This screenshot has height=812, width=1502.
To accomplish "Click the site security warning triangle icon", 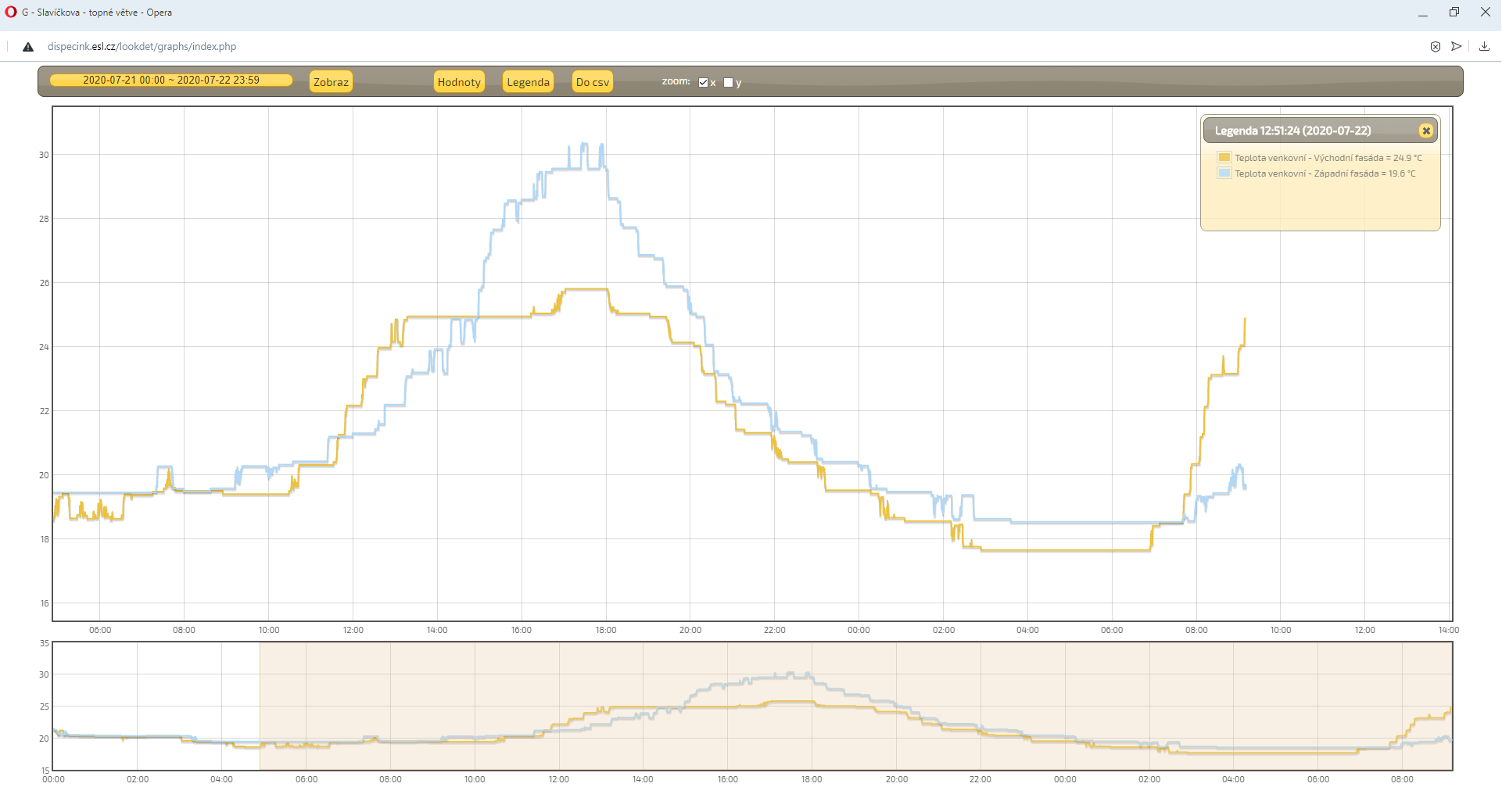I will coord(28,47).
